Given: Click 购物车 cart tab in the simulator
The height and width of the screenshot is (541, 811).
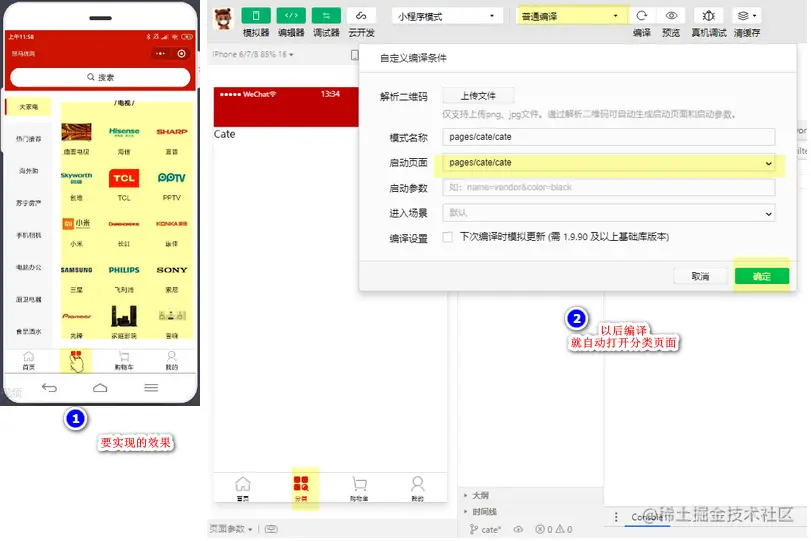Looking at the screenshot, I should click(x=359, y=489).
